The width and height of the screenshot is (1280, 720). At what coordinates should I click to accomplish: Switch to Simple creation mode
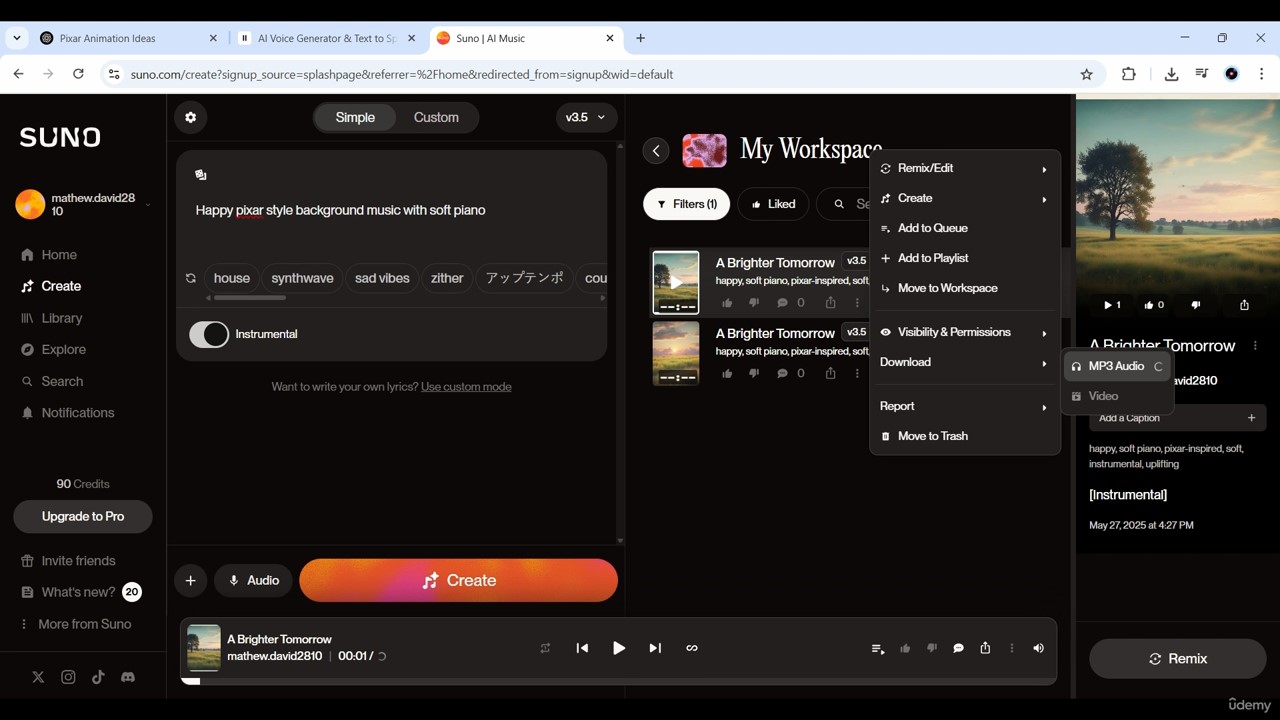(x=355, y=117)
